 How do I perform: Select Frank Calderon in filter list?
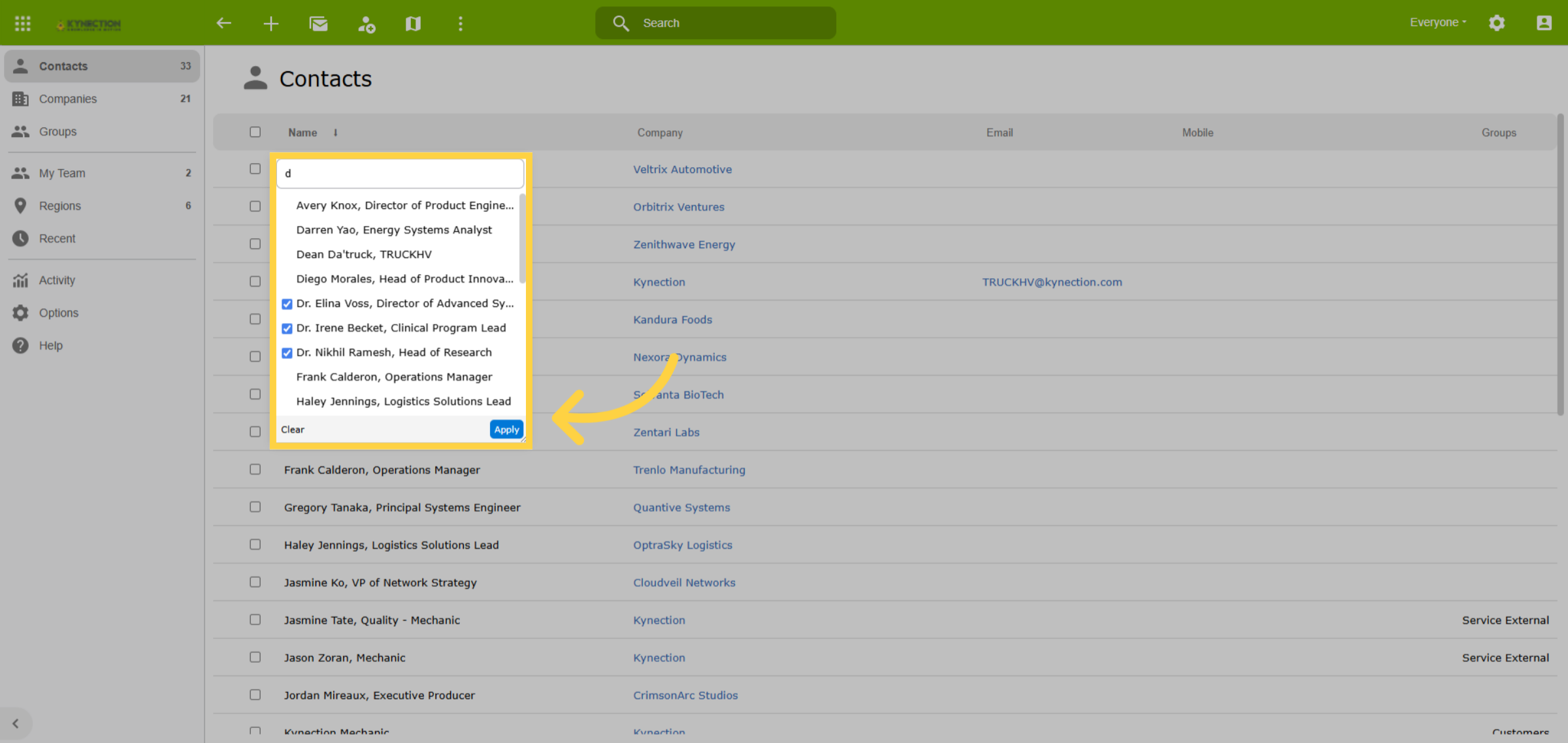[x=394, y=377]
